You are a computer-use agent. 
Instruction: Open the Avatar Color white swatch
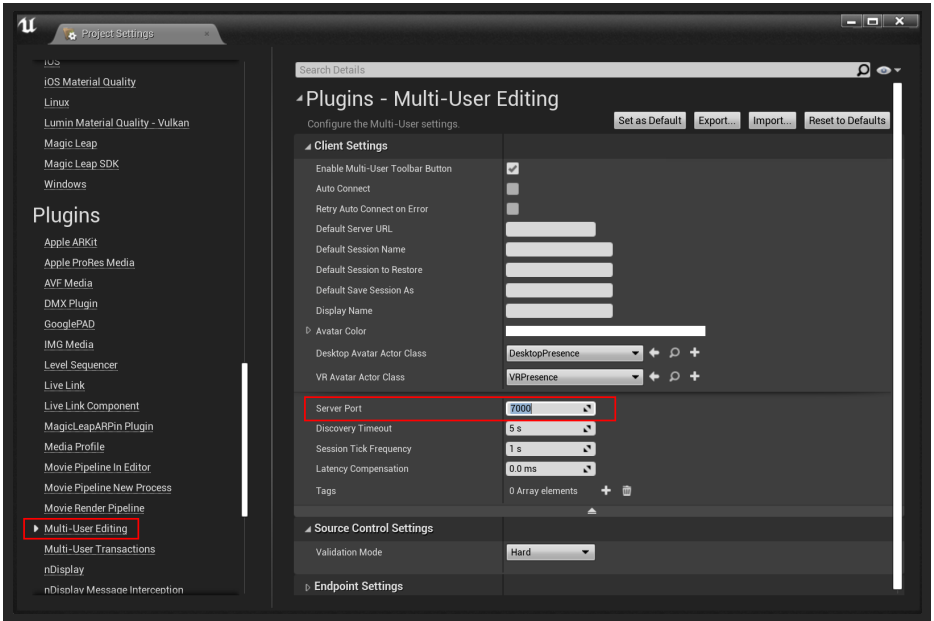[605, 331]
